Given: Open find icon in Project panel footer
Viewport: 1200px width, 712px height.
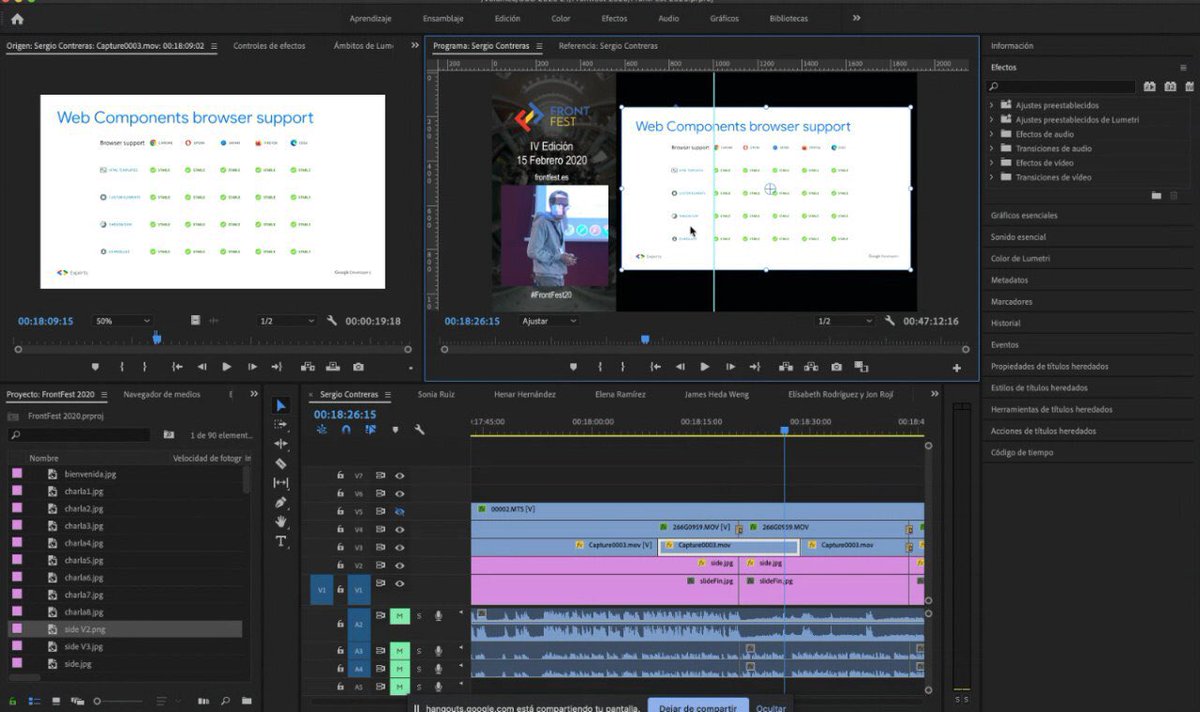Looking at the screenshot, I should point(226,702).
